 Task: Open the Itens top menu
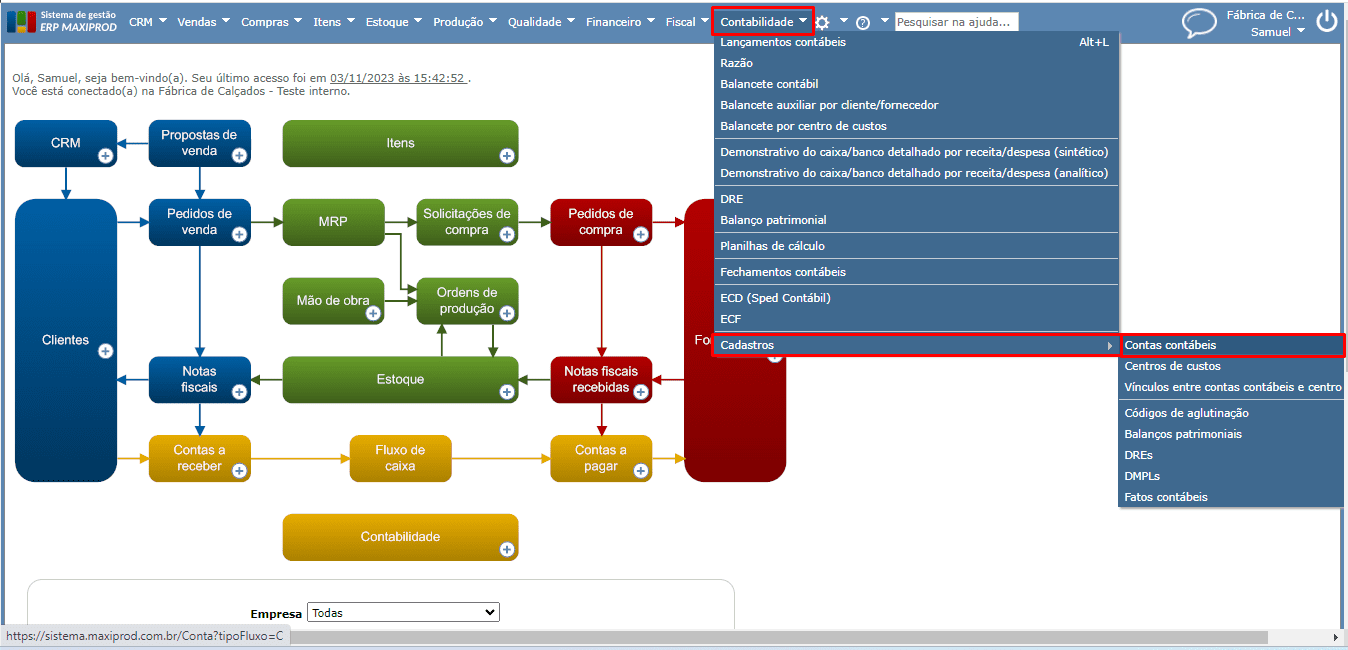coord(334,21)
